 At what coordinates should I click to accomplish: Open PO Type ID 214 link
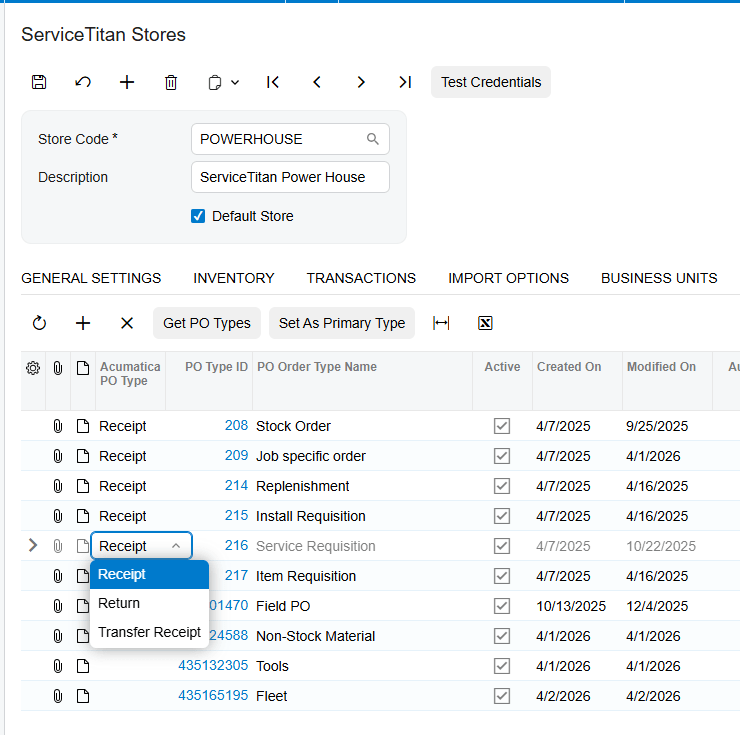click(x=236, y=485)
